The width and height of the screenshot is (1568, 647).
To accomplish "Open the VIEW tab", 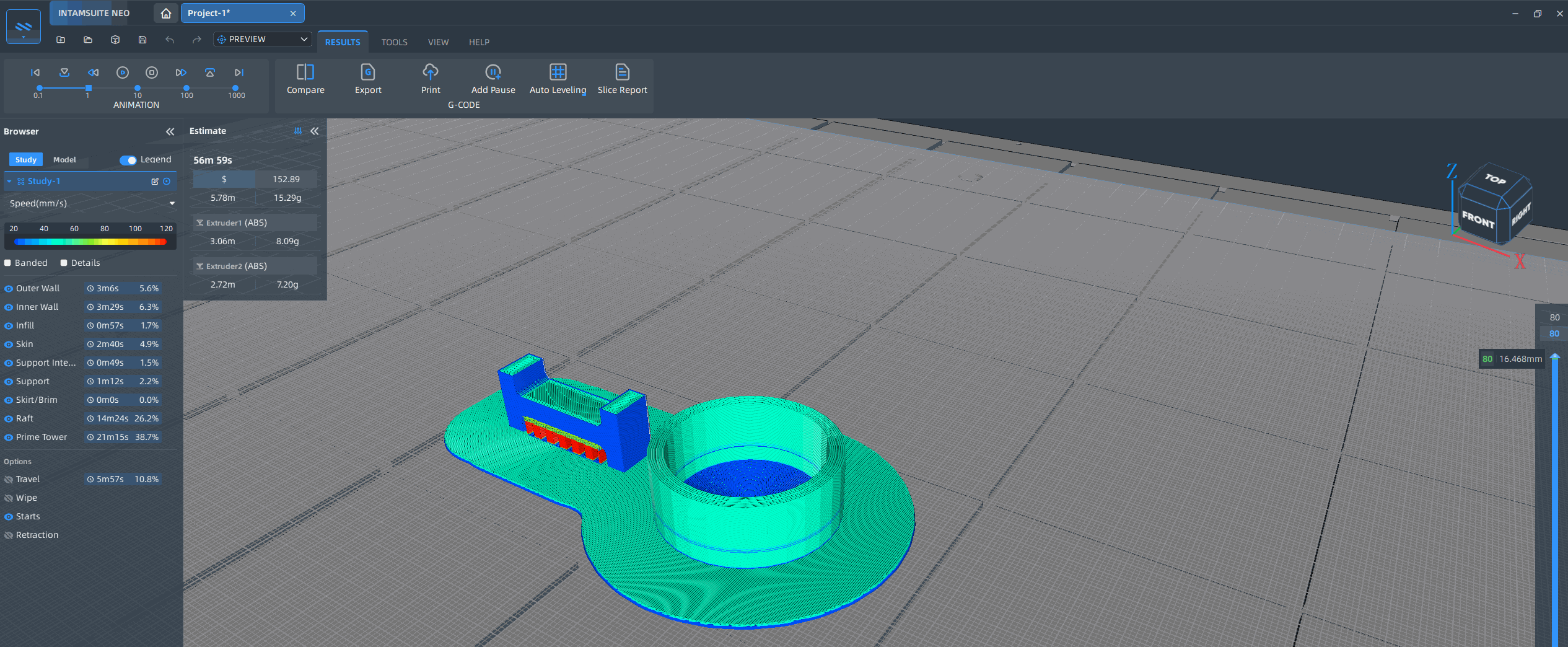I will 438,42.
